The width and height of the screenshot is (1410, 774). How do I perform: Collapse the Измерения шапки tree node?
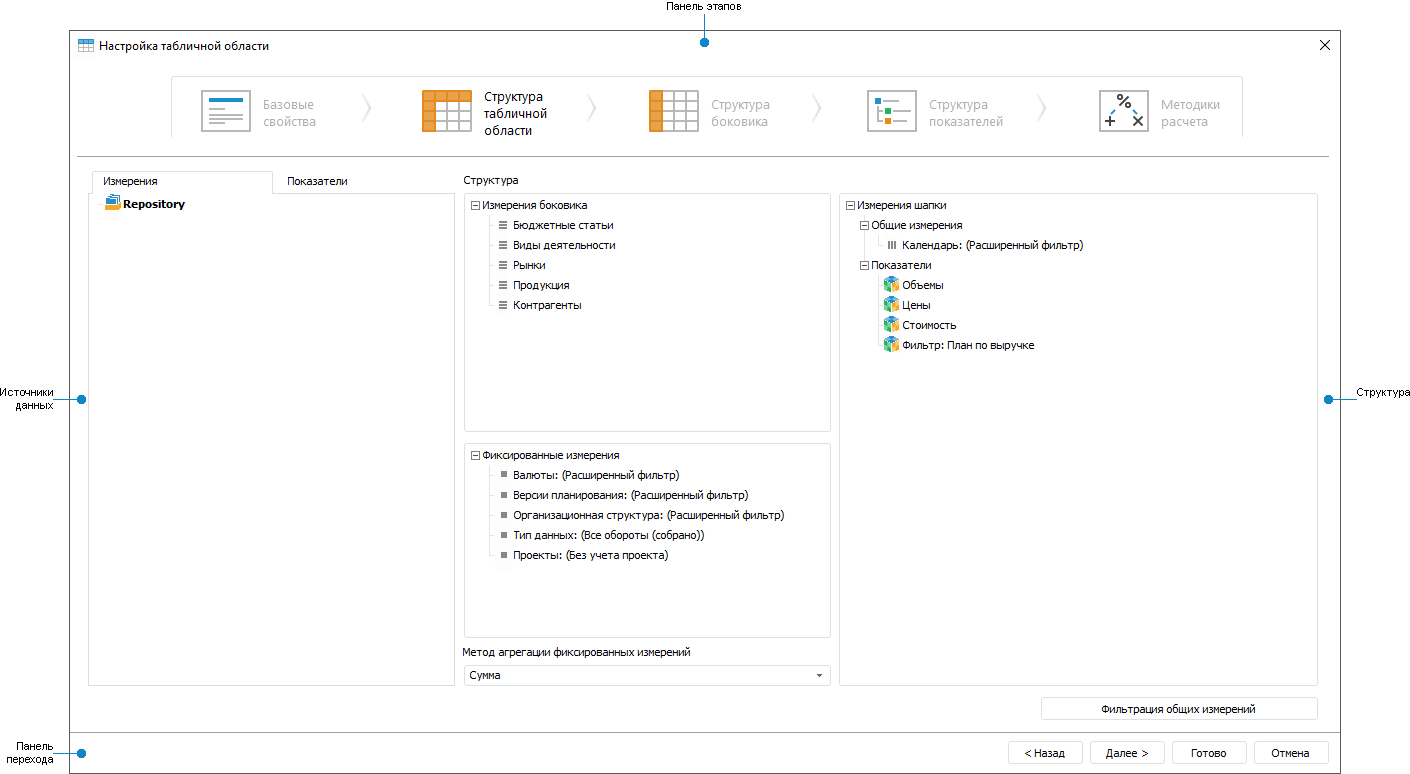coord(850,205)
